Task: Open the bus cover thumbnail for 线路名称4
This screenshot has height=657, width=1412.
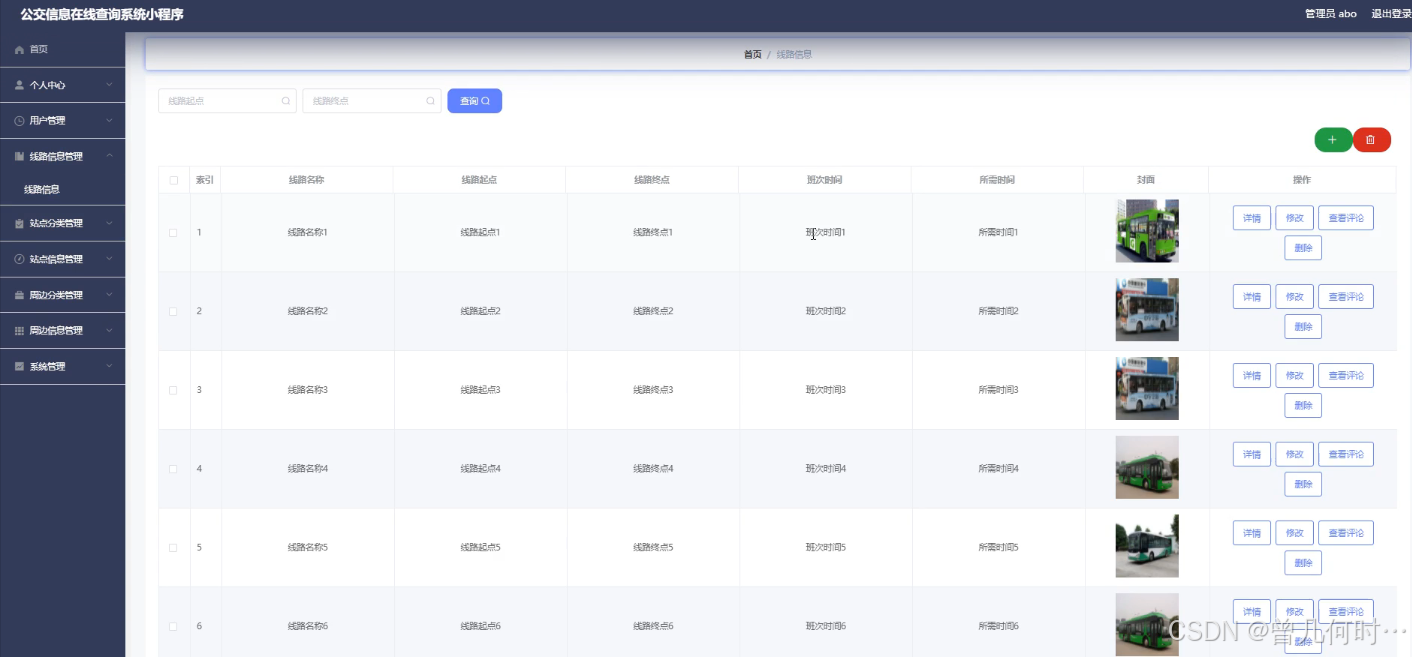Action: coord(1147,467)
